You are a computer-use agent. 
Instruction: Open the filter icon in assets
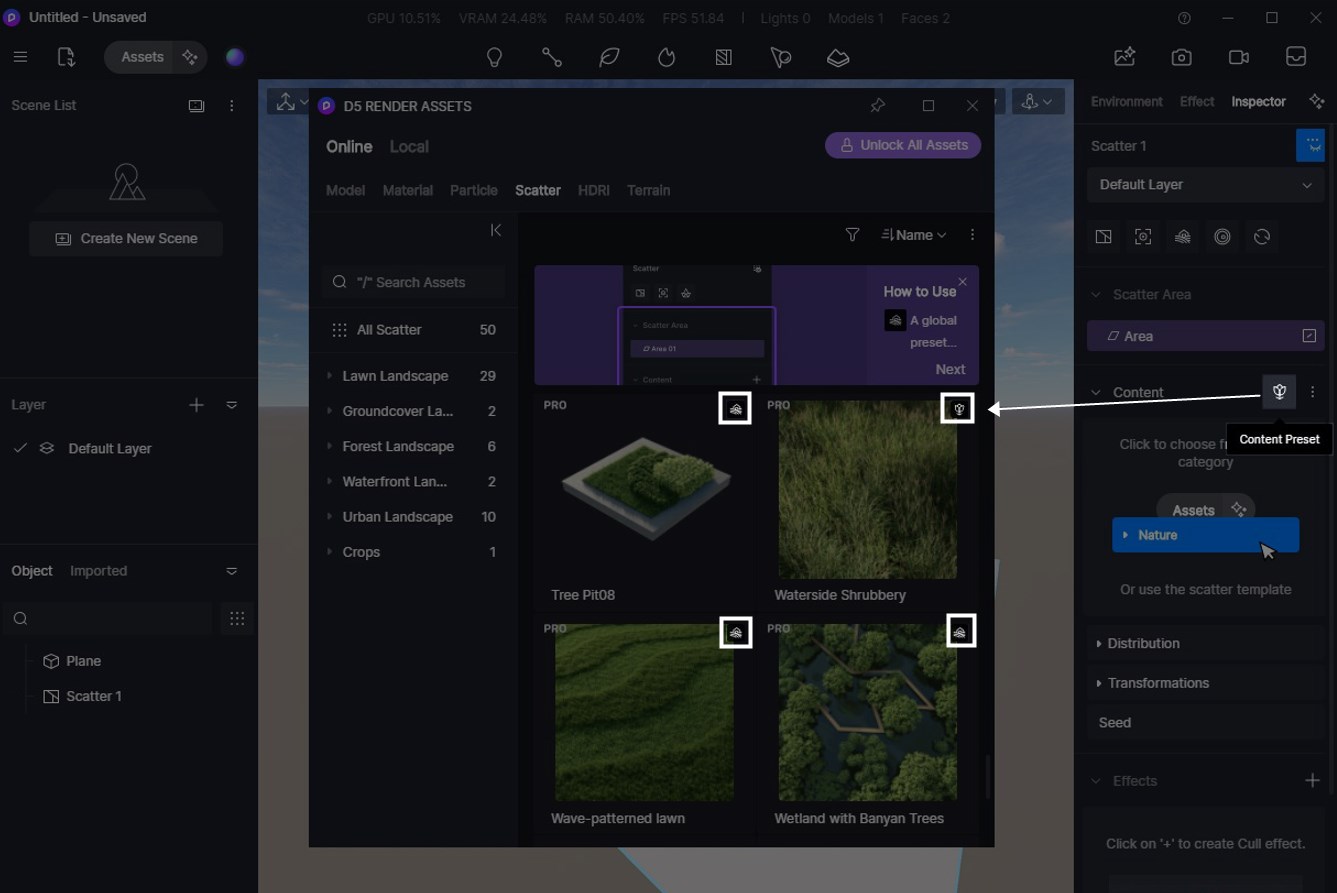coord(852,235)
